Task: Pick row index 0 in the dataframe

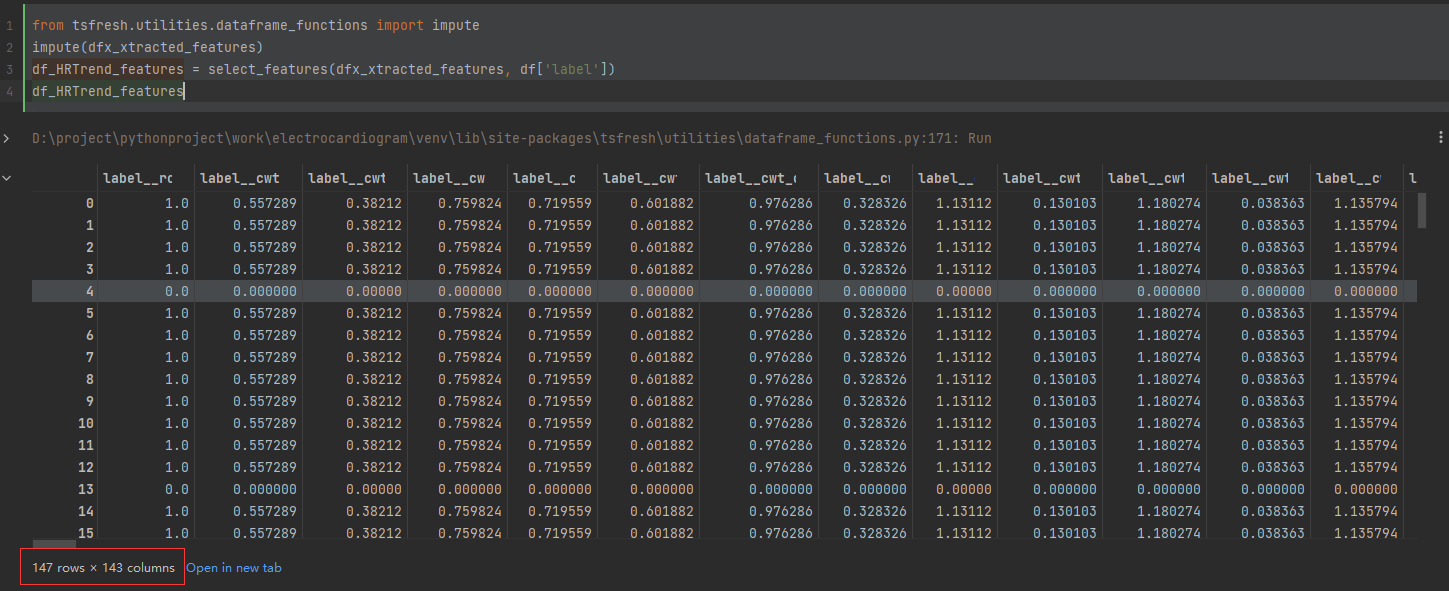Action: (x=90, y=203)
